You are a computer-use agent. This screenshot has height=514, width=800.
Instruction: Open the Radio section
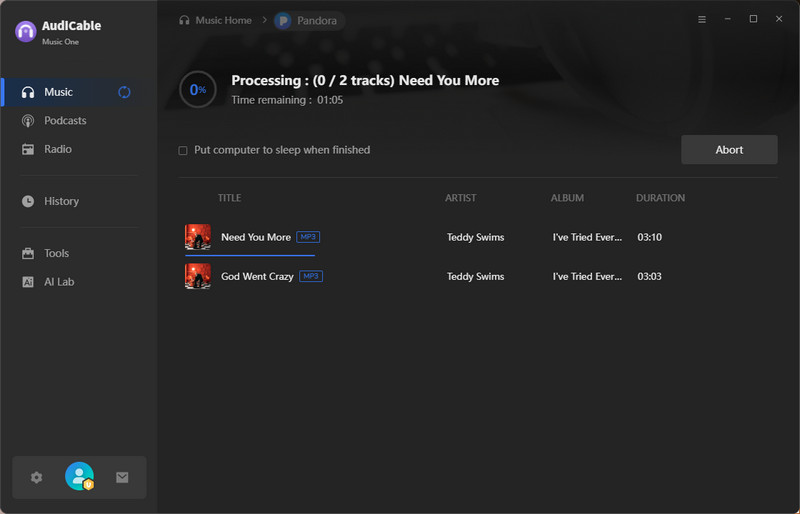(x=58, y=150)
